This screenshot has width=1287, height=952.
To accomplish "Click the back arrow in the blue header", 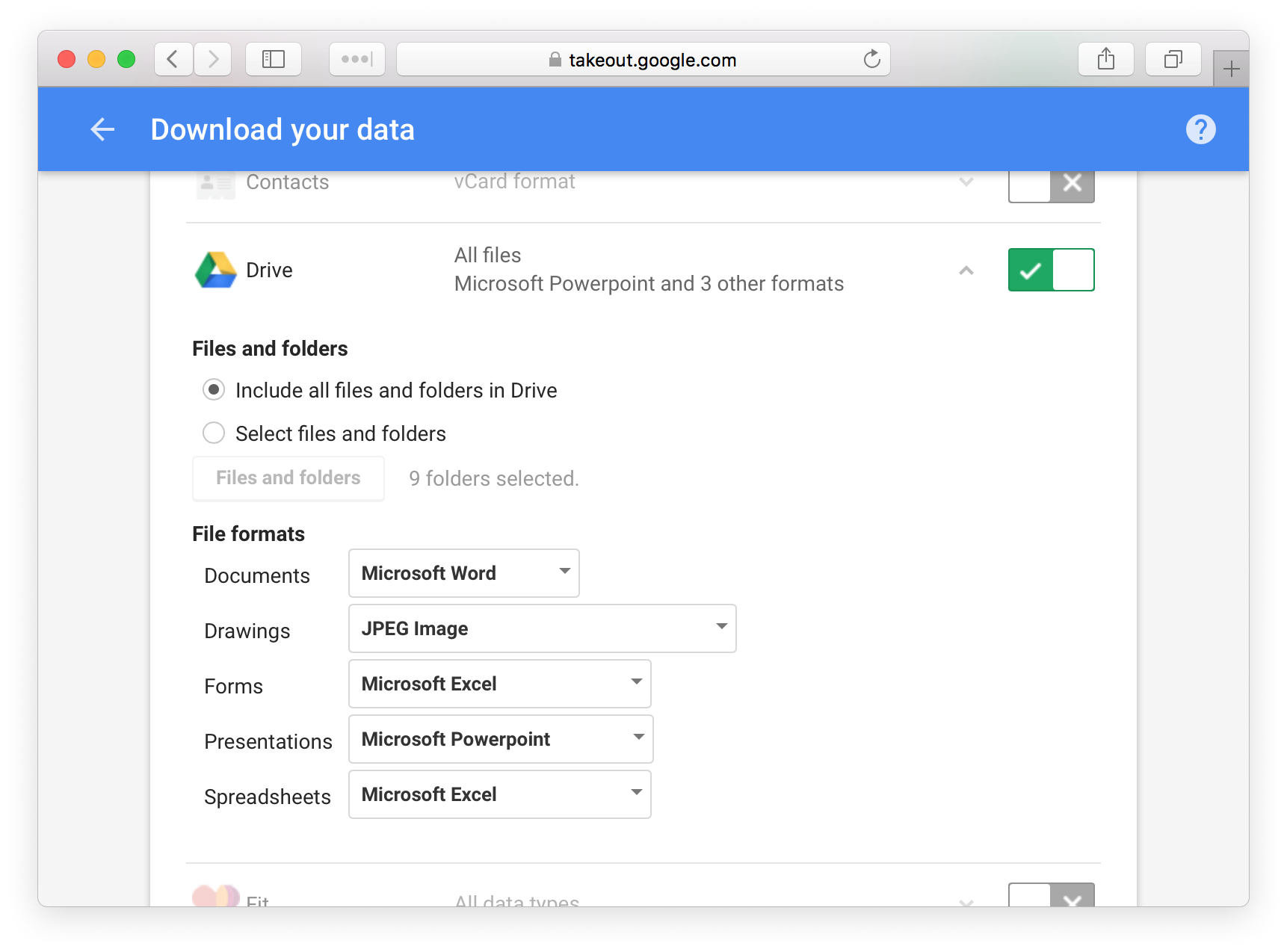I will [x=102, y=129].
